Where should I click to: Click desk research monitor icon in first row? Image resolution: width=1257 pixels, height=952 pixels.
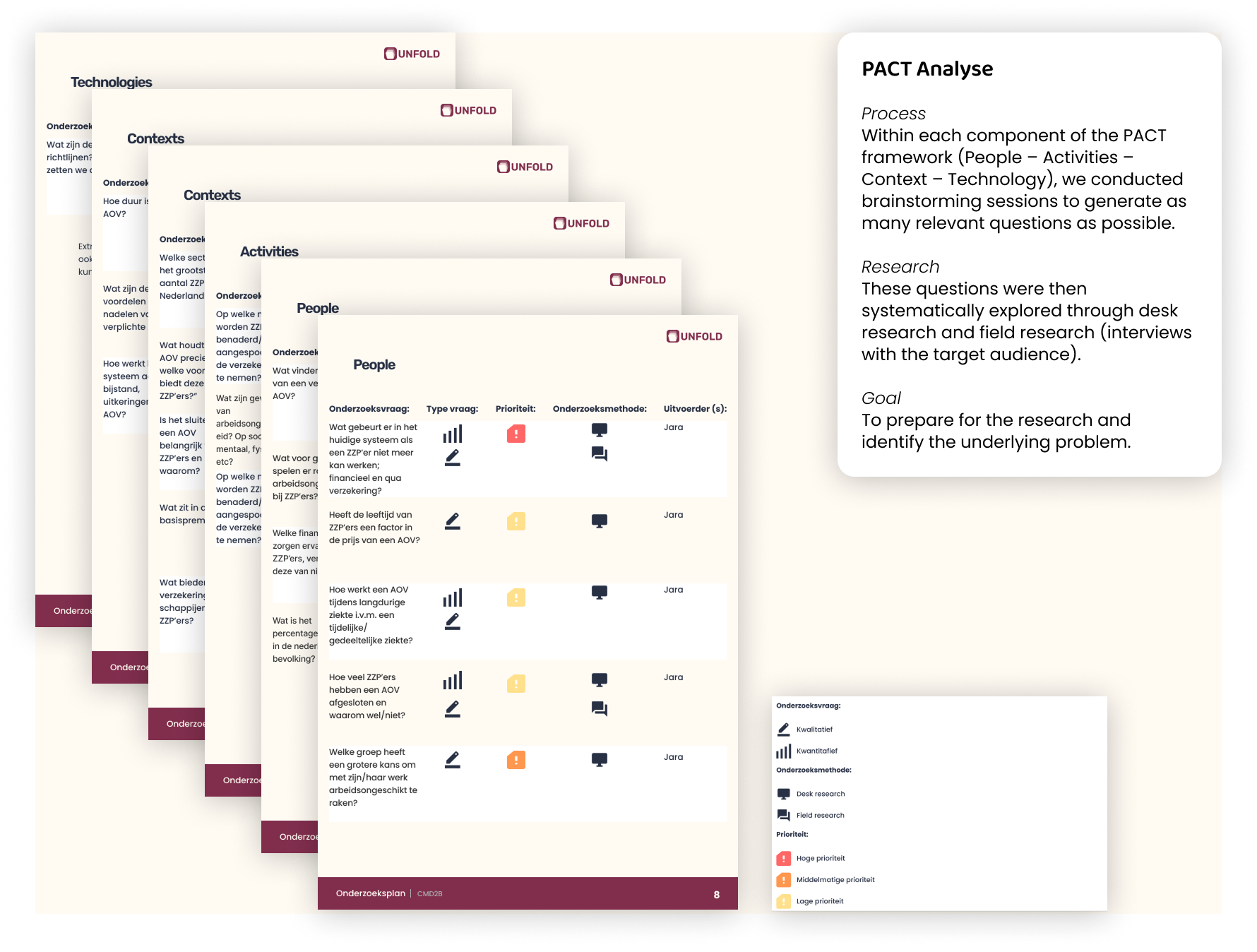pos(600,429)
